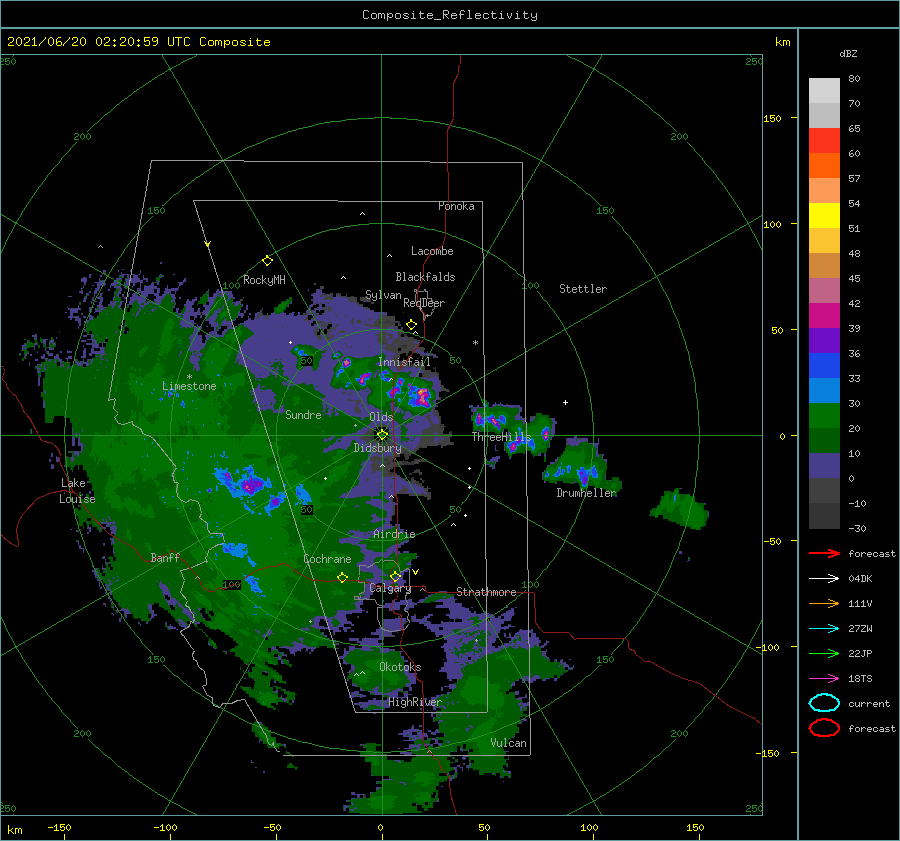Screen dimensions: 900x841
Task: Click the yellow diamond marker above Calgary
Action: pyautogui.click(x=395, y=576)
